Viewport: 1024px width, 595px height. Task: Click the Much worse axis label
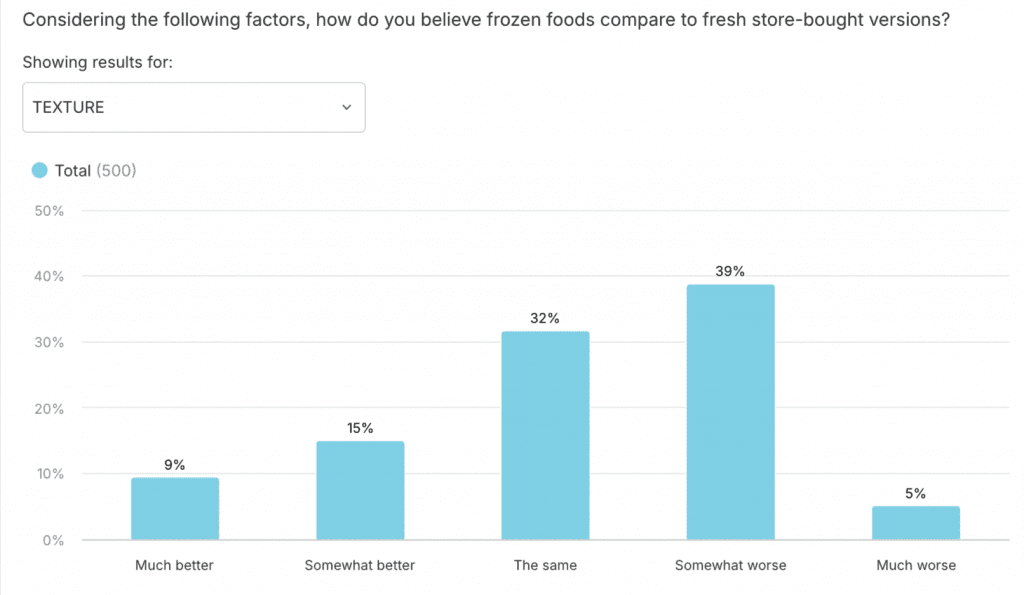coord(915,565)
